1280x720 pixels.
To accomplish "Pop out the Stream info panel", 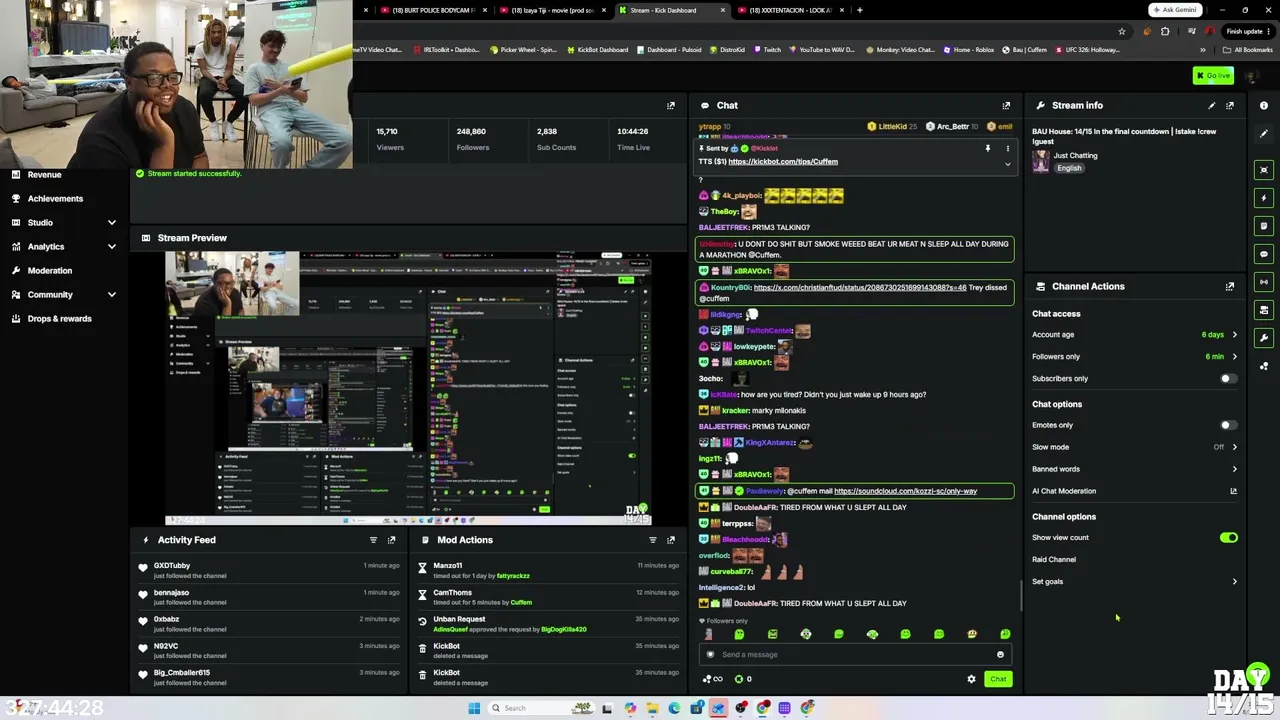I will tap(1230, 105).
